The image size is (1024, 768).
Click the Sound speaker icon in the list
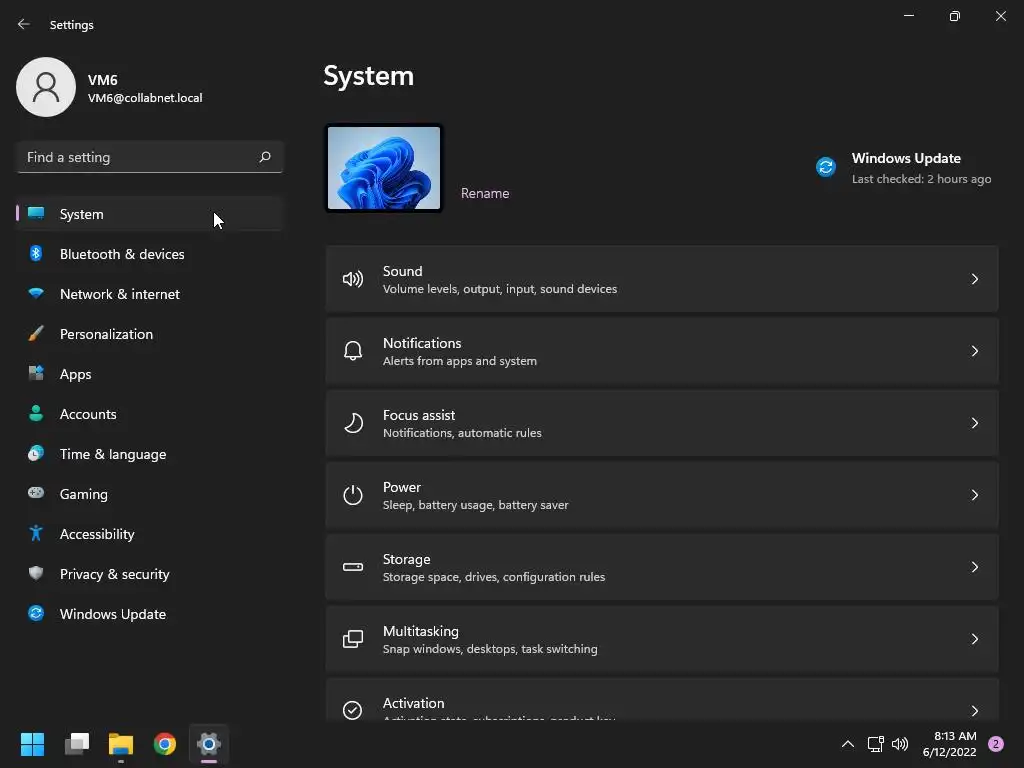353,280
